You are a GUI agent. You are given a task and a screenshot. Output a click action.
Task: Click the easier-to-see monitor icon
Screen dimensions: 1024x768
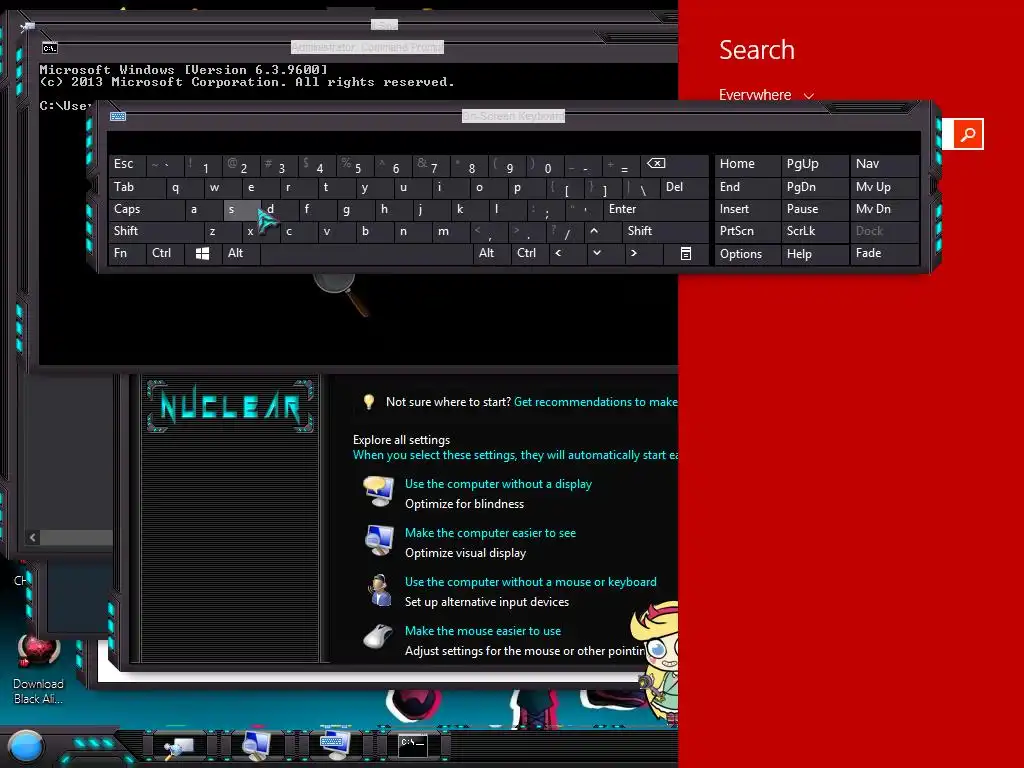click(379, 541)
